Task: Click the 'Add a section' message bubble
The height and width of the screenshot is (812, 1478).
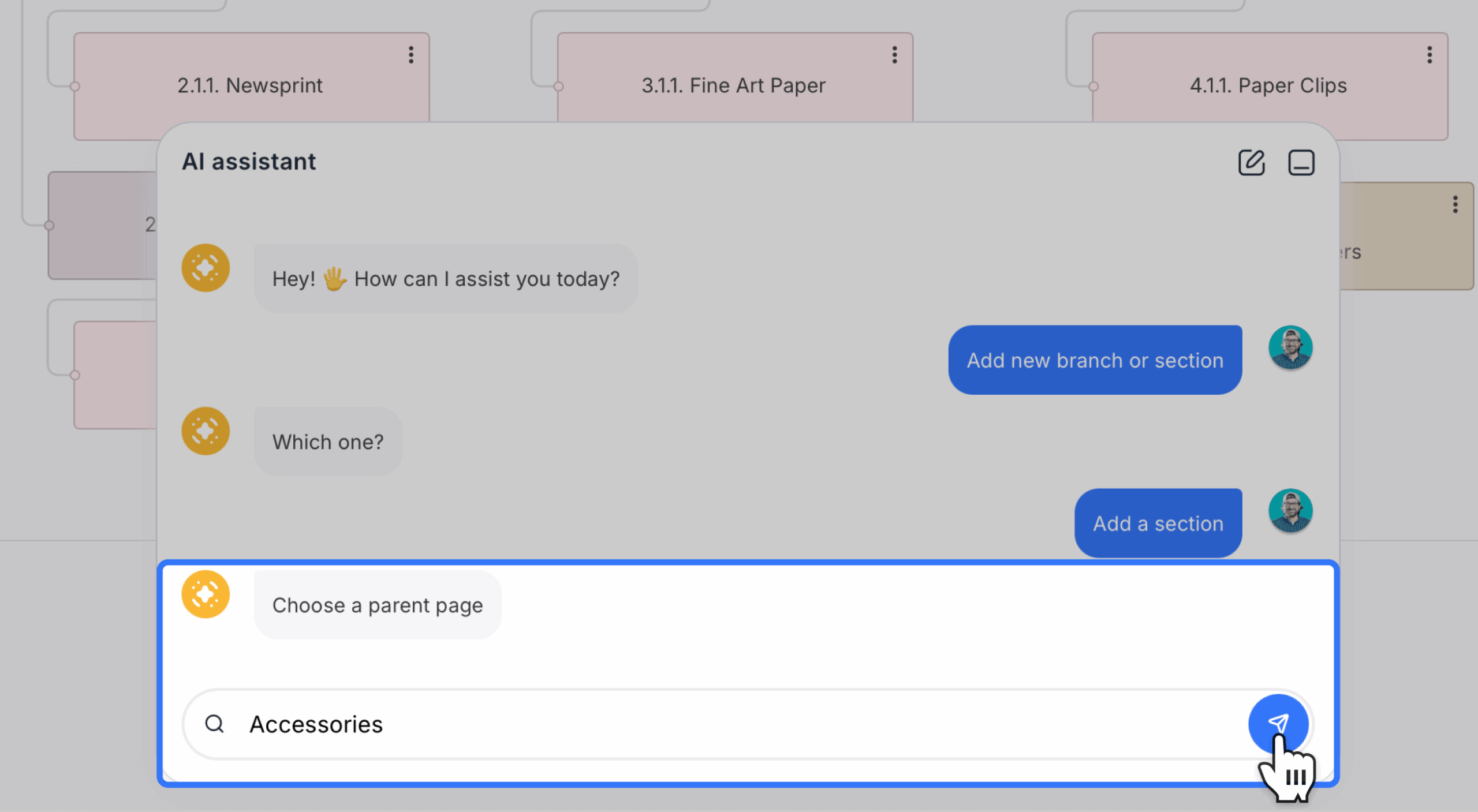Action: click(1158, 523)
